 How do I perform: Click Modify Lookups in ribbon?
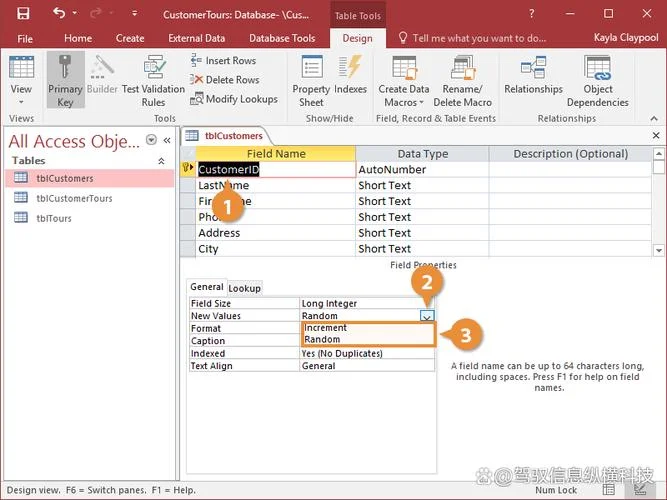[x=234, y=99]
